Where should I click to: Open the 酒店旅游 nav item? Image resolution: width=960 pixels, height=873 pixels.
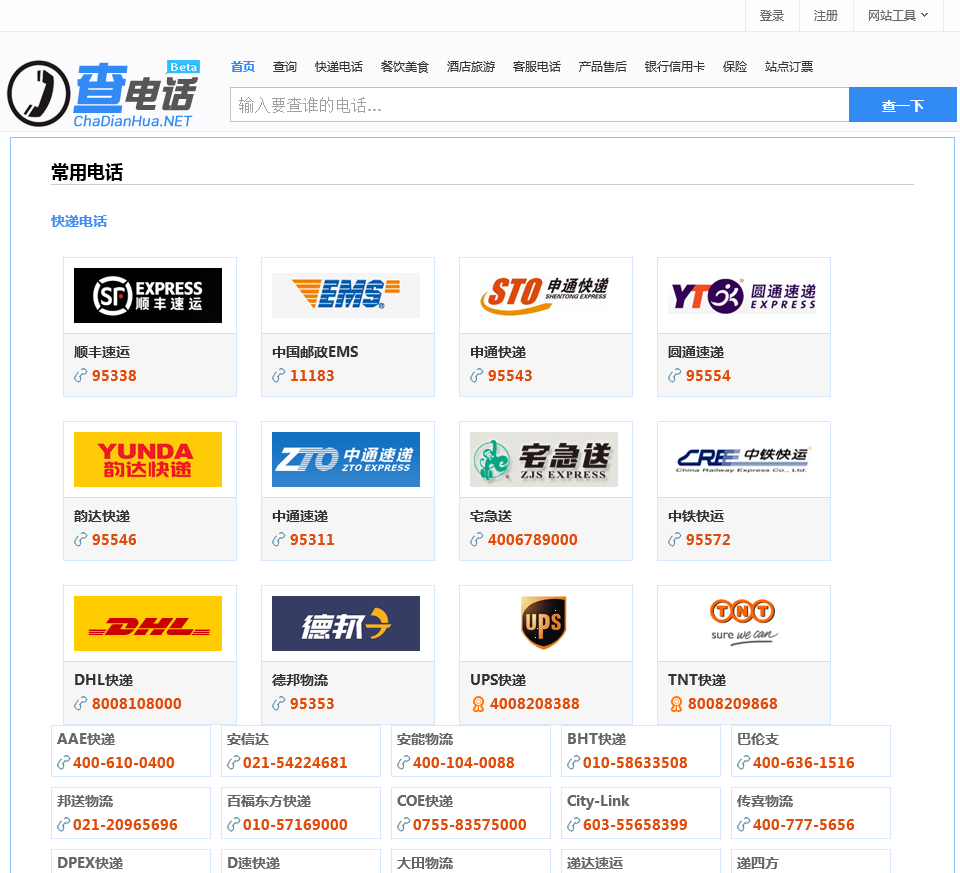pos(471,66)
